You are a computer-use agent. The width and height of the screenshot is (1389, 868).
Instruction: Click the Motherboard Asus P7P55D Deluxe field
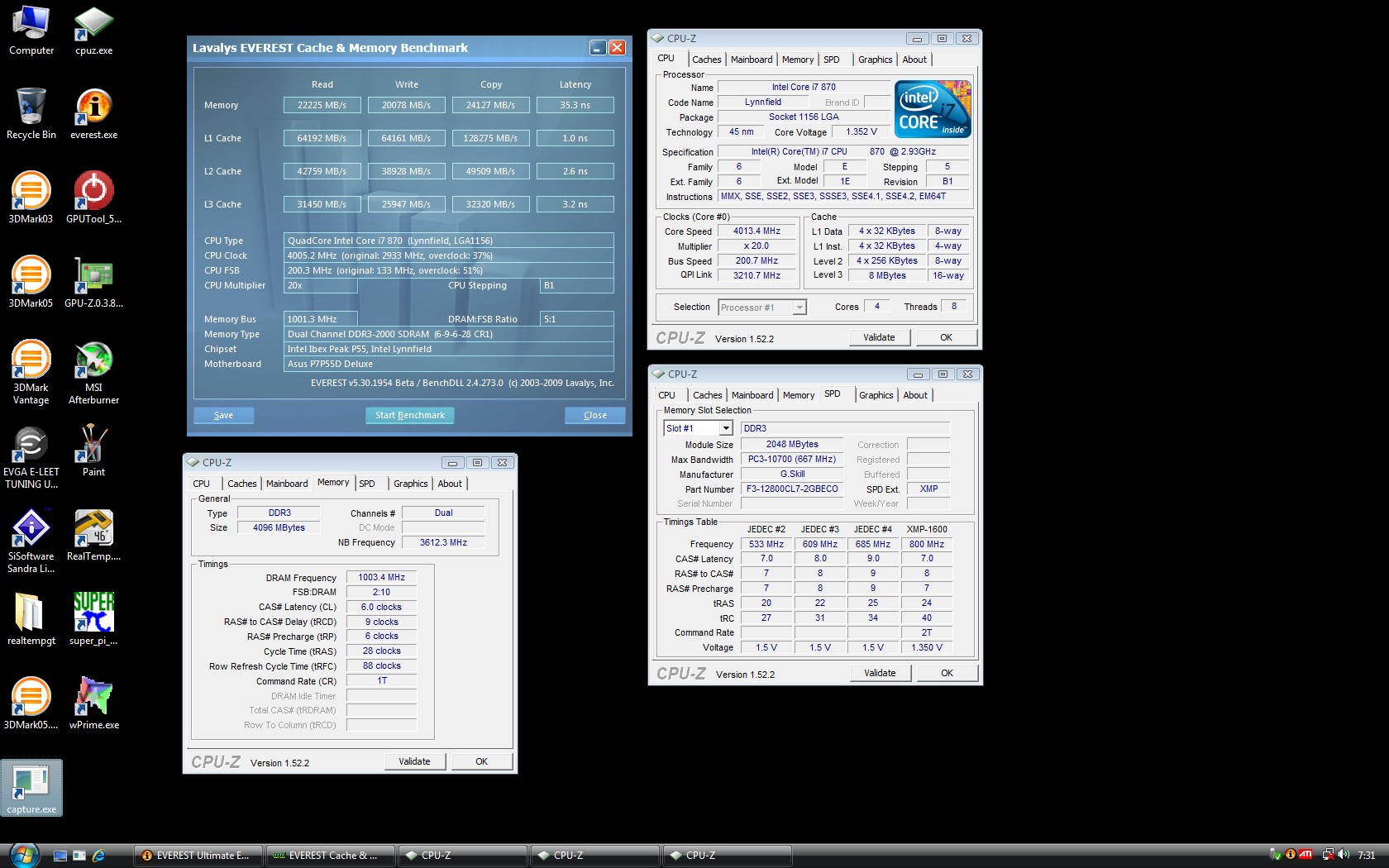(449, 364)
